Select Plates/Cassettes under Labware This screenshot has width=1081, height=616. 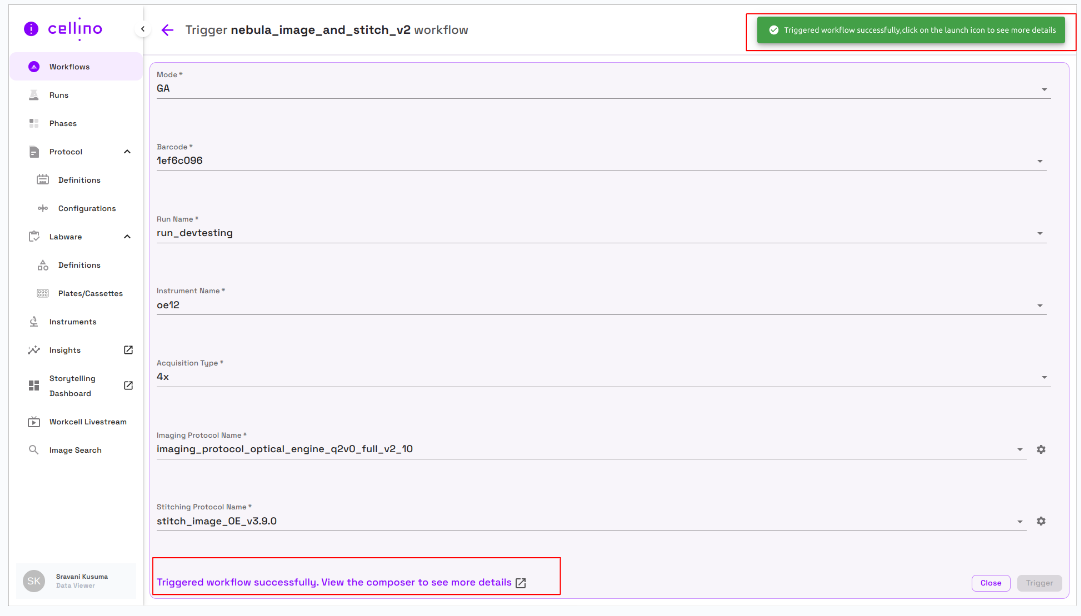(90, 293)
